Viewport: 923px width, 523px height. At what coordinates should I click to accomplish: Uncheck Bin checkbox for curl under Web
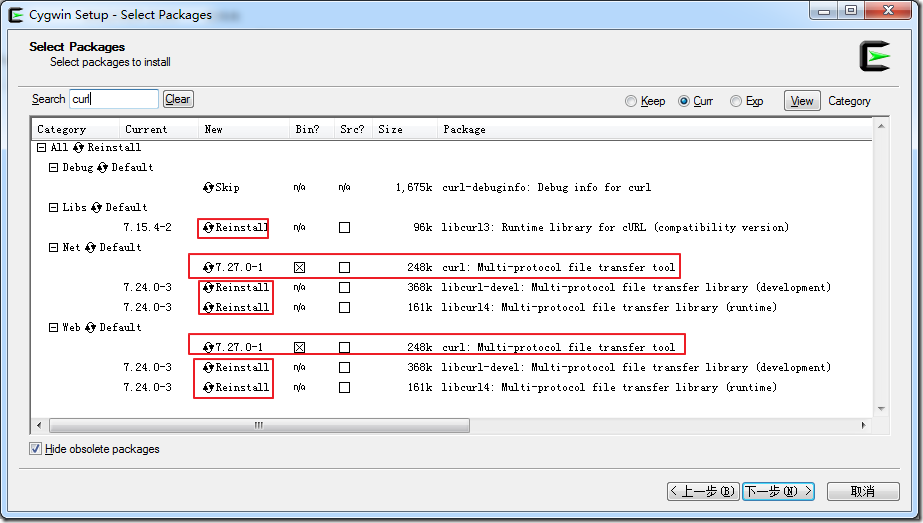[300, 347]
